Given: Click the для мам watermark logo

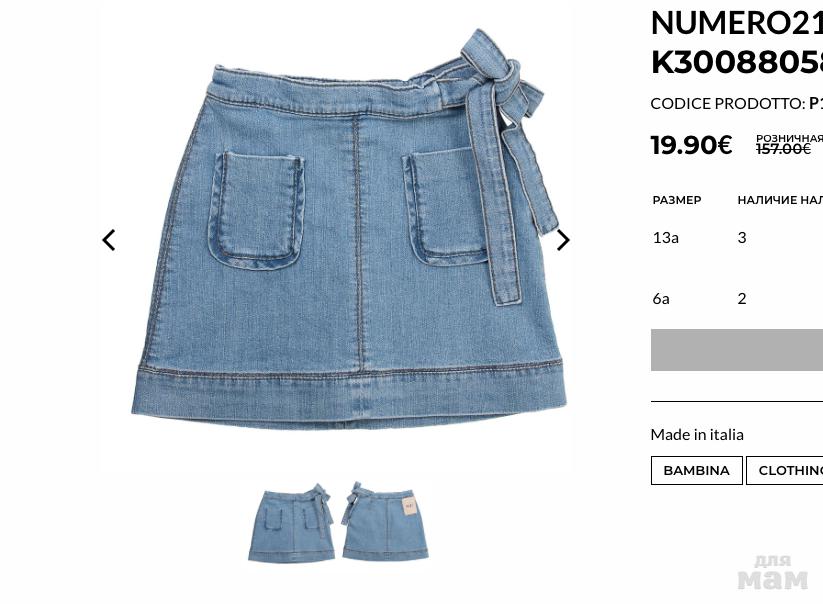Looking at the screenshot, I should [773, 573].
